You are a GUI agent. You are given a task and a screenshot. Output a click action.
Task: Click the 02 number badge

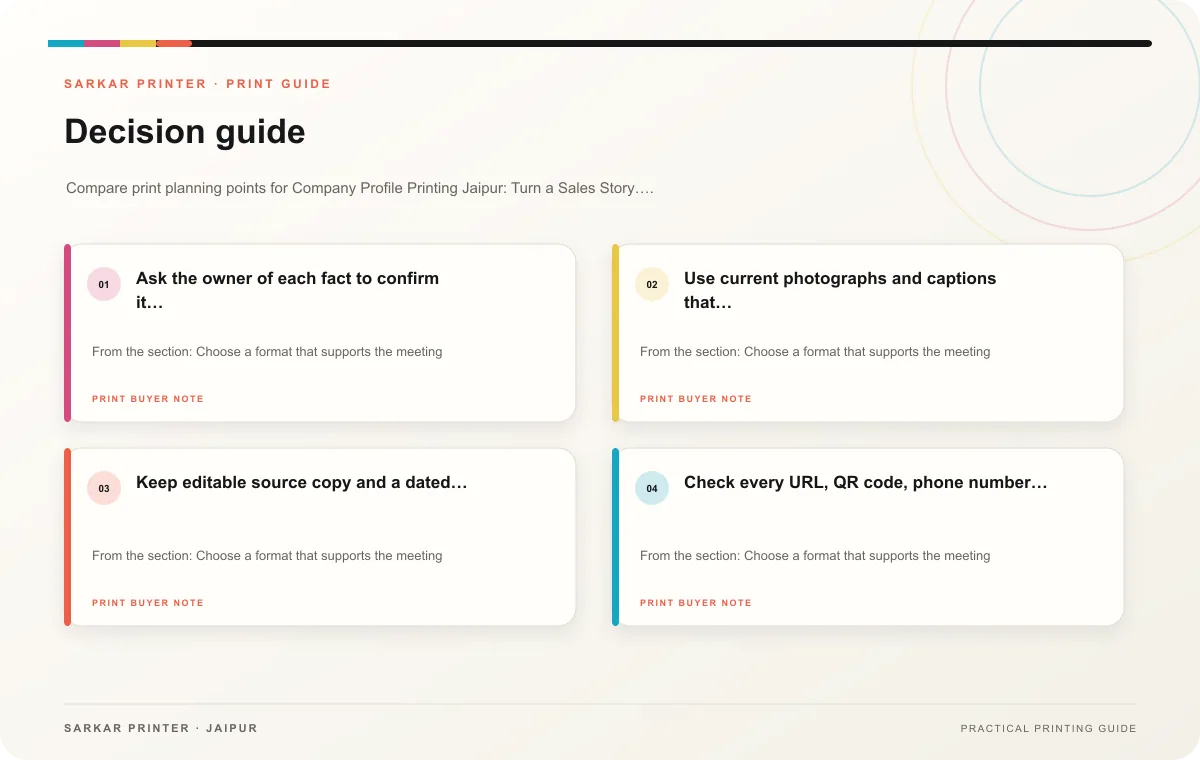(x=652, y=285)
